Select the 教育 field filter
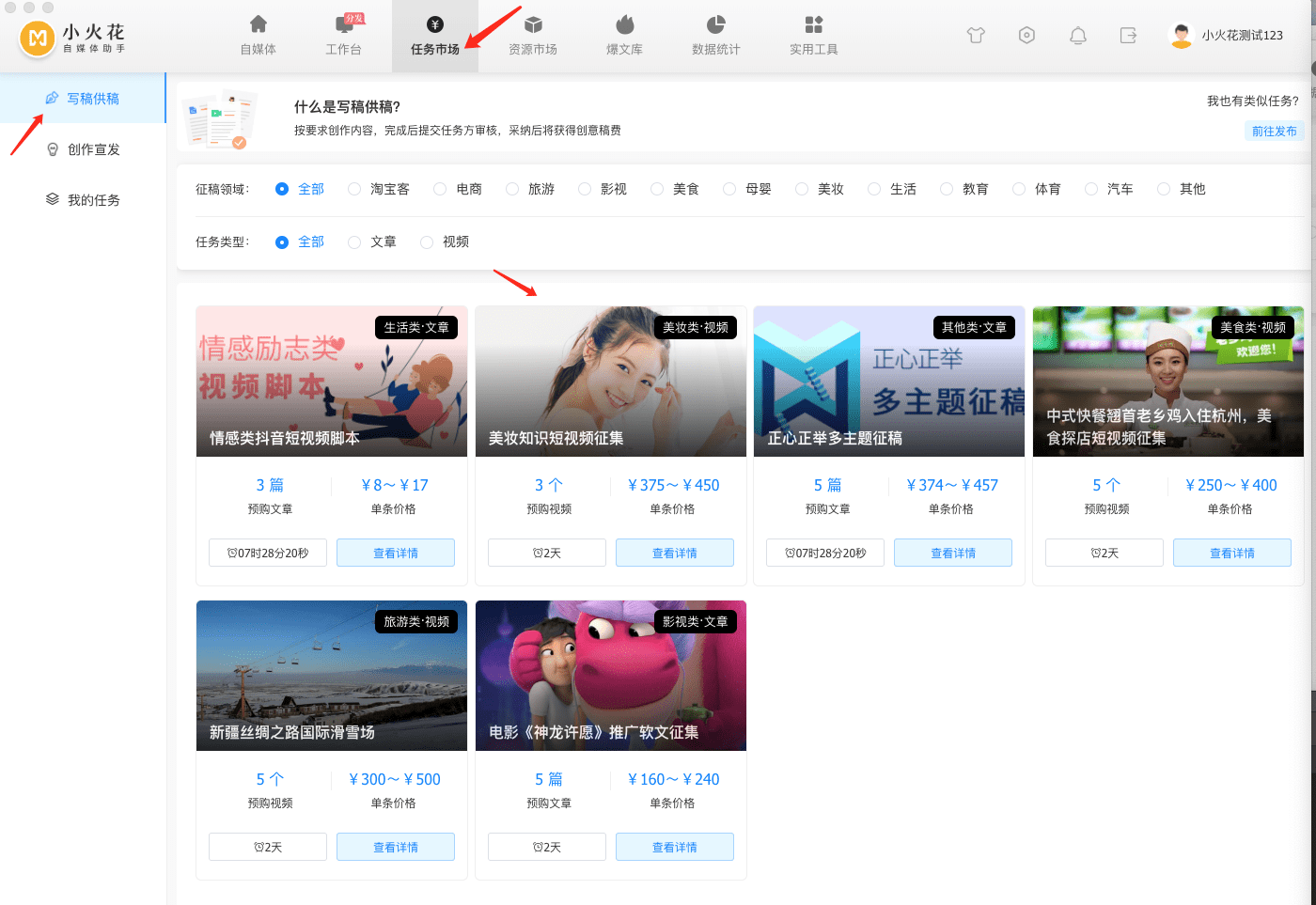The image size is (1316, 905). (x=964, y=189)
